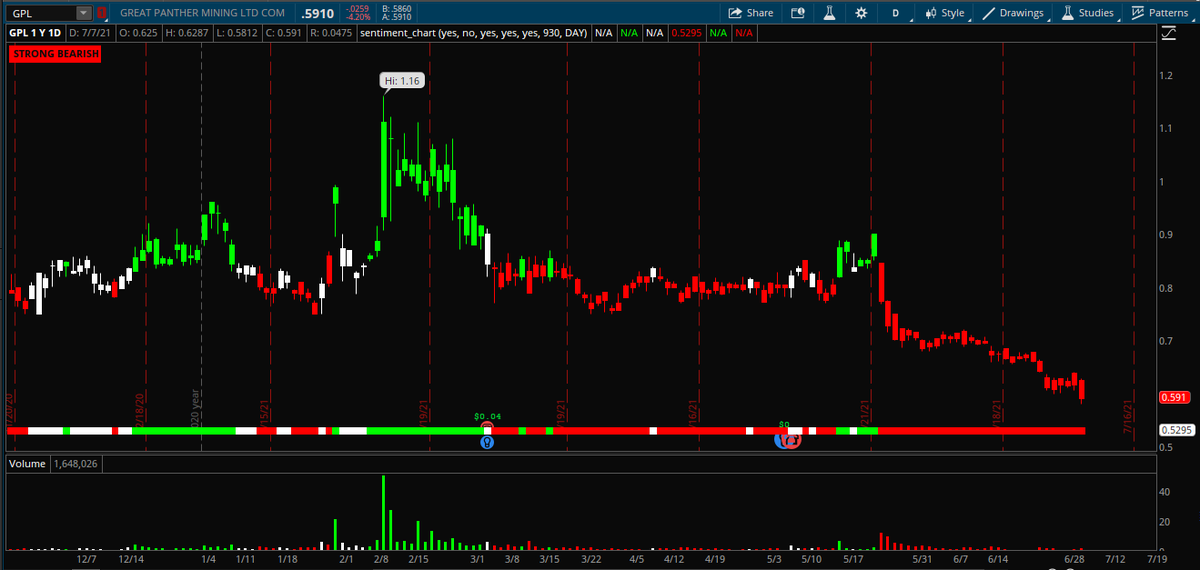Click the 0.5295 white axis label
Viewport: 1200px width, 570px height.
[x=1176, y=430]
